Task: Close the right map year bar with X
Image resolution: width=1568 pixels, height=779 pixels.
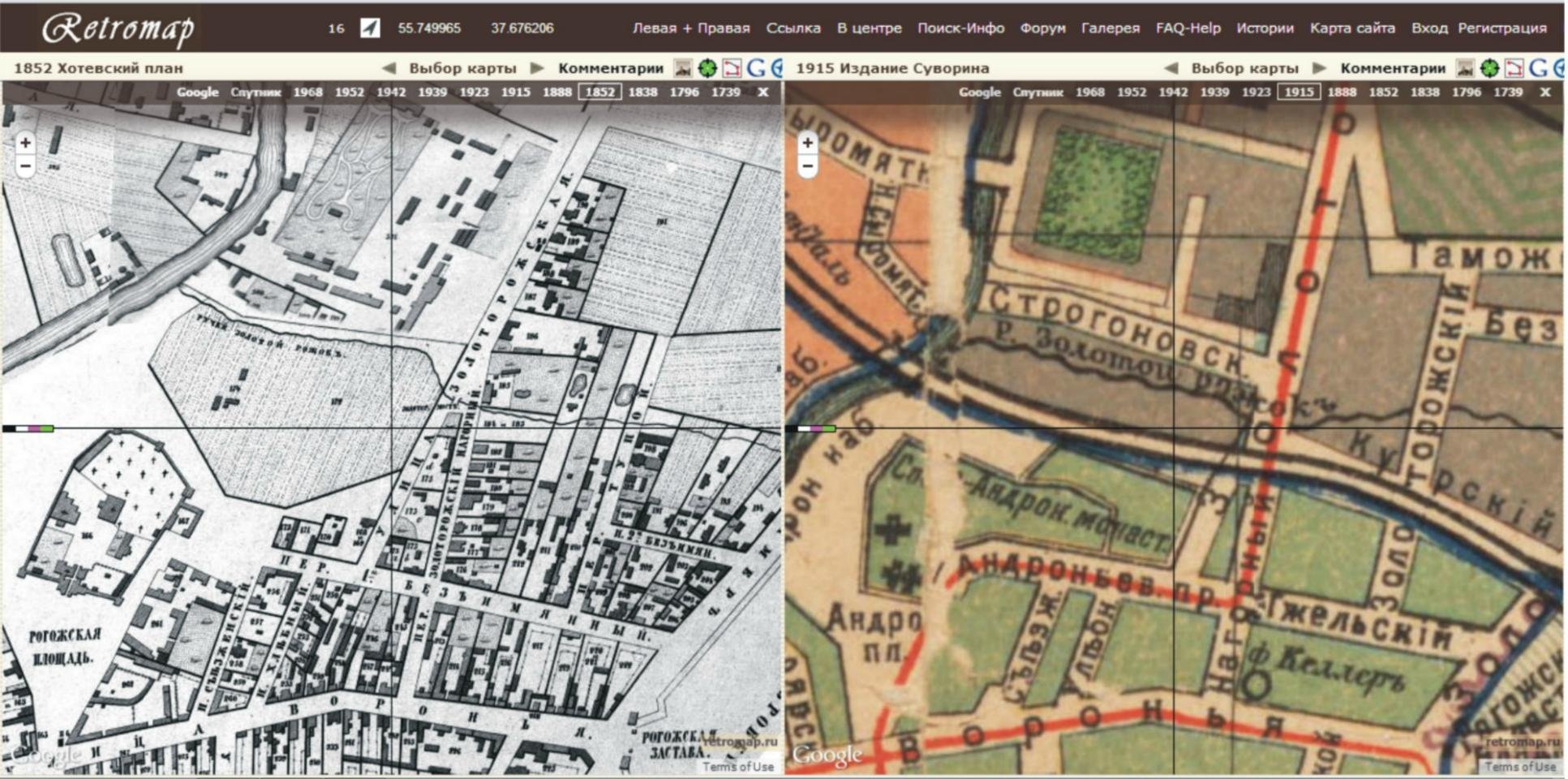Action: point(1545,92)
